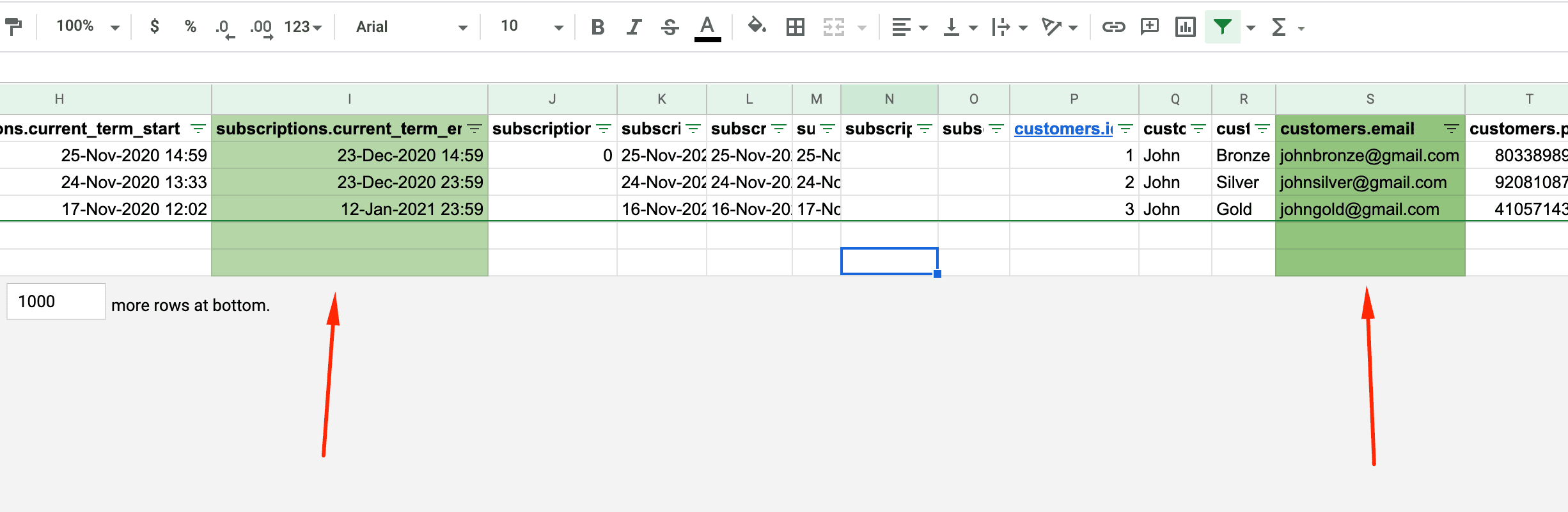Screen dimensions: 1568x512
Task: Open filter menu in column N header
Action: pyautogui.click(x=925, y=129)
